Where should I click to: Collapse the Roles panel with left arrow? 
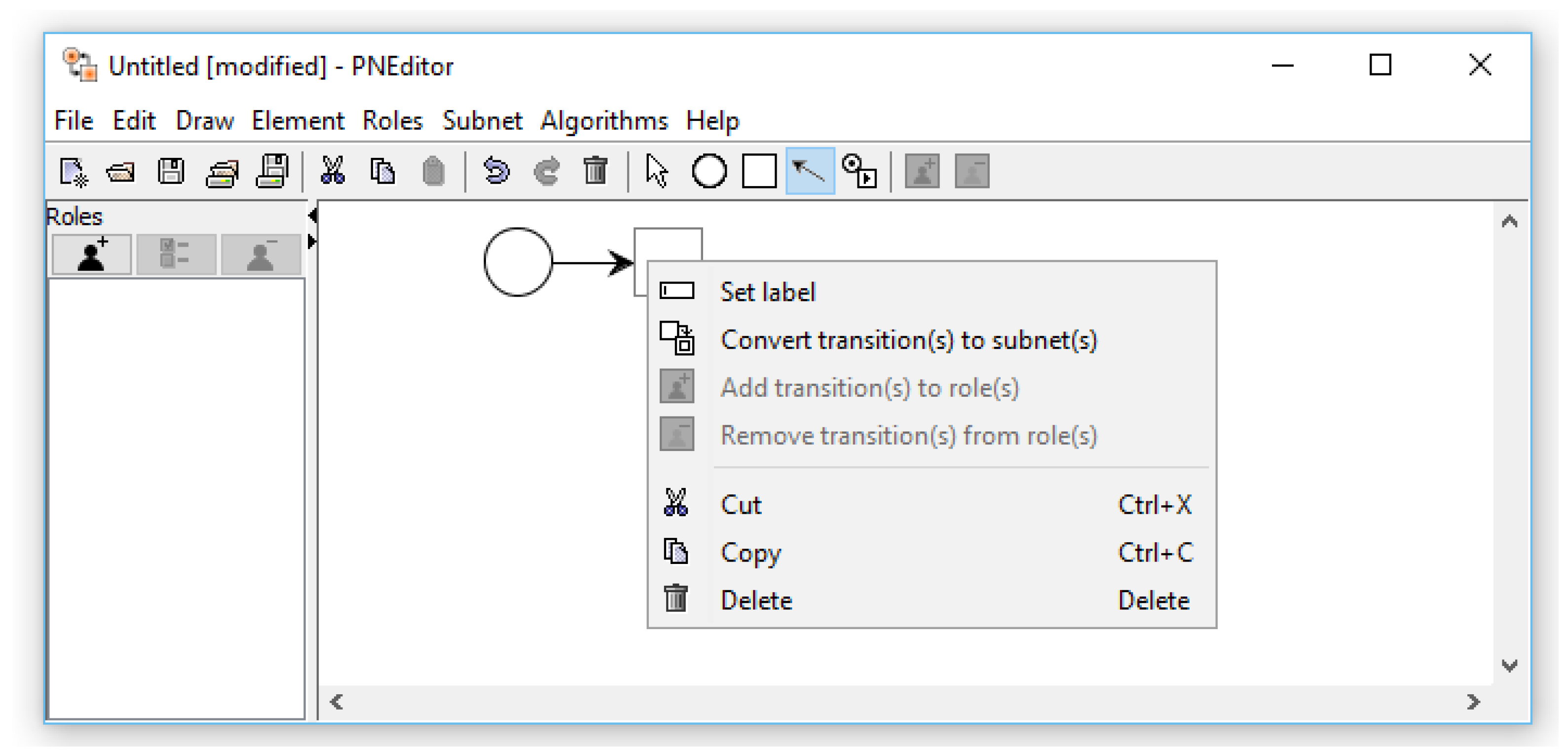312,215
